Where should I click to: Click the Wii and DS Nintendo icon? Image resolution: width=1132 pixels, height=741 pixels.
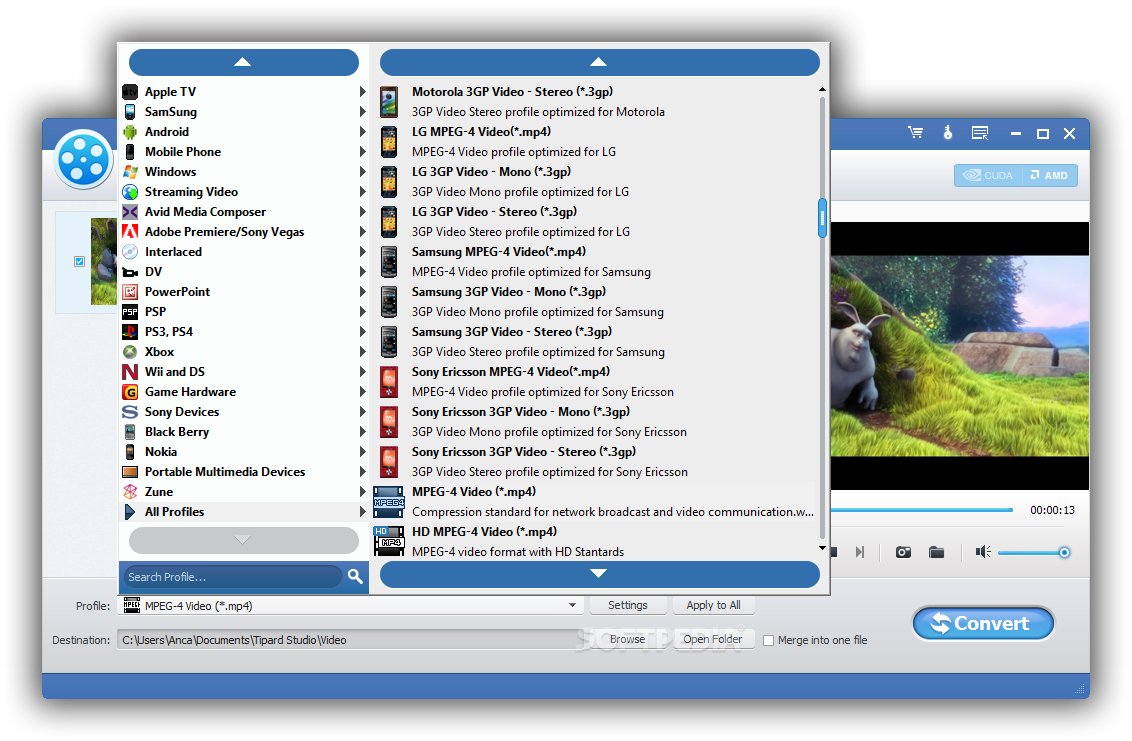coord(130,372)
